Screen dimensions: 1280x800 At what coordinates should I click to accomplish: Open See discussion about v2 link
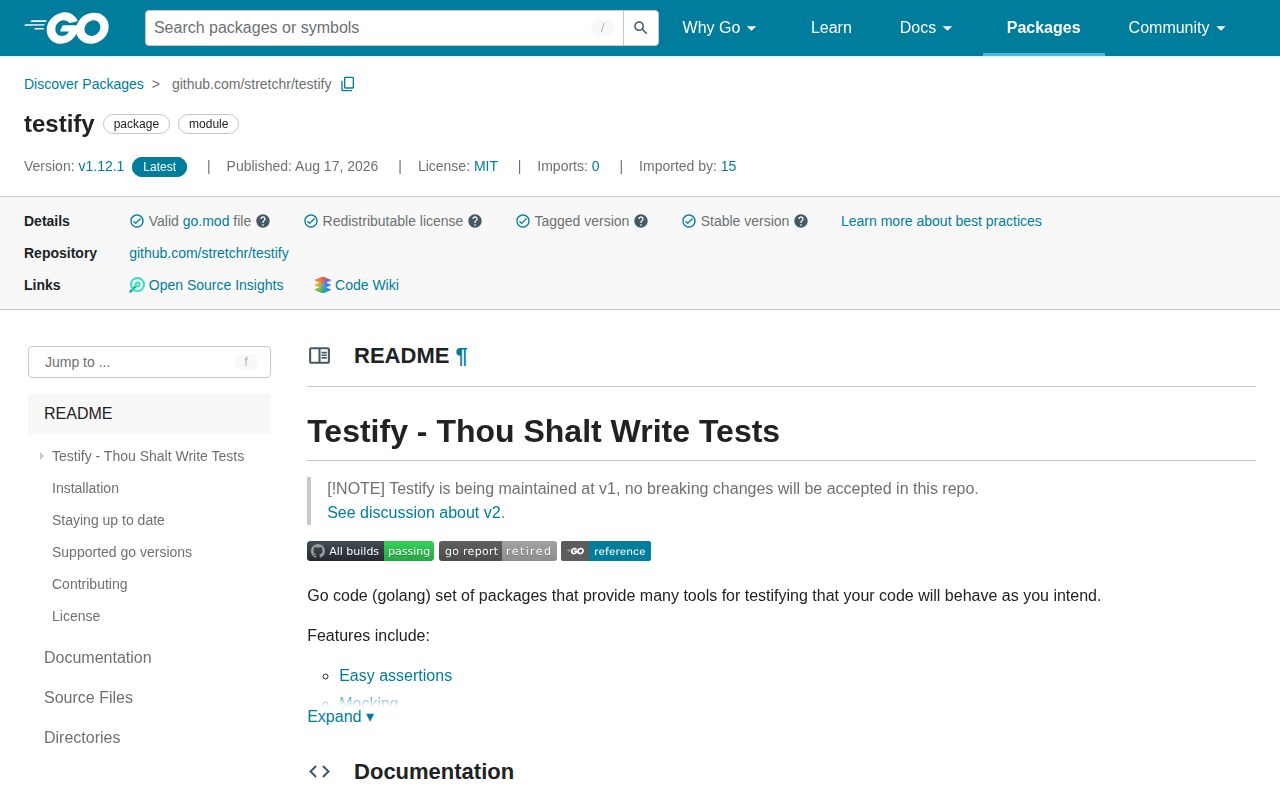414,513
